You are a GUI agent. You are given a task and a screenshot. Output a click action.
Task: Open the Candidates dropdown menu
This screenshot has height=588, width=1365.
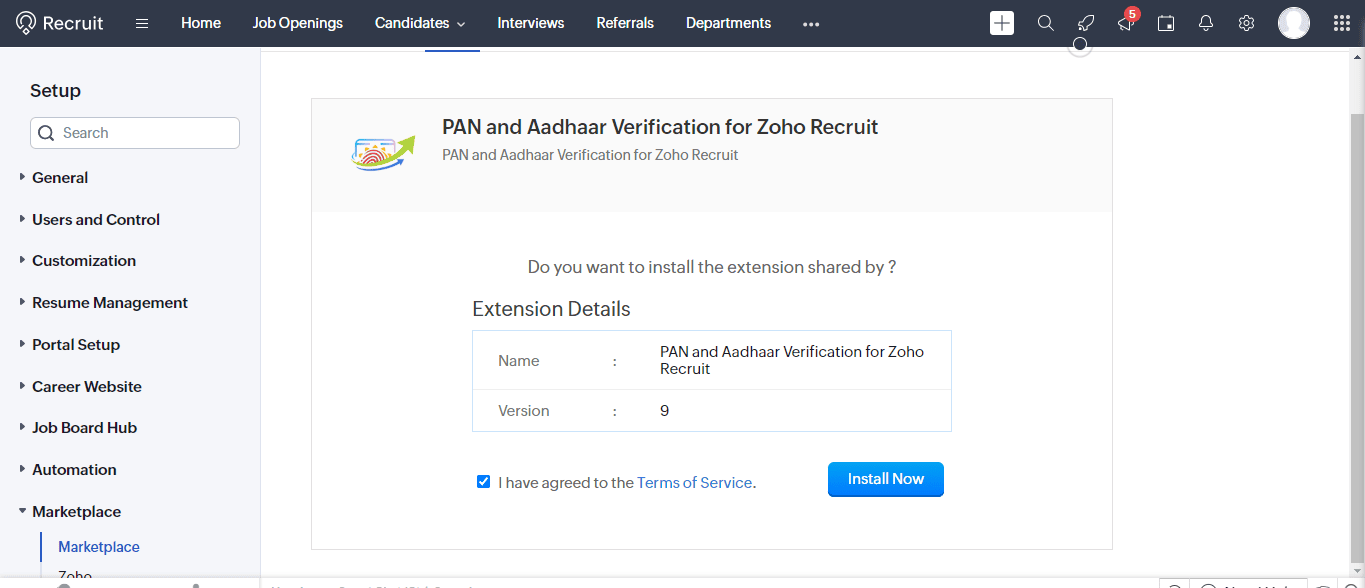[x=420, y=23]
